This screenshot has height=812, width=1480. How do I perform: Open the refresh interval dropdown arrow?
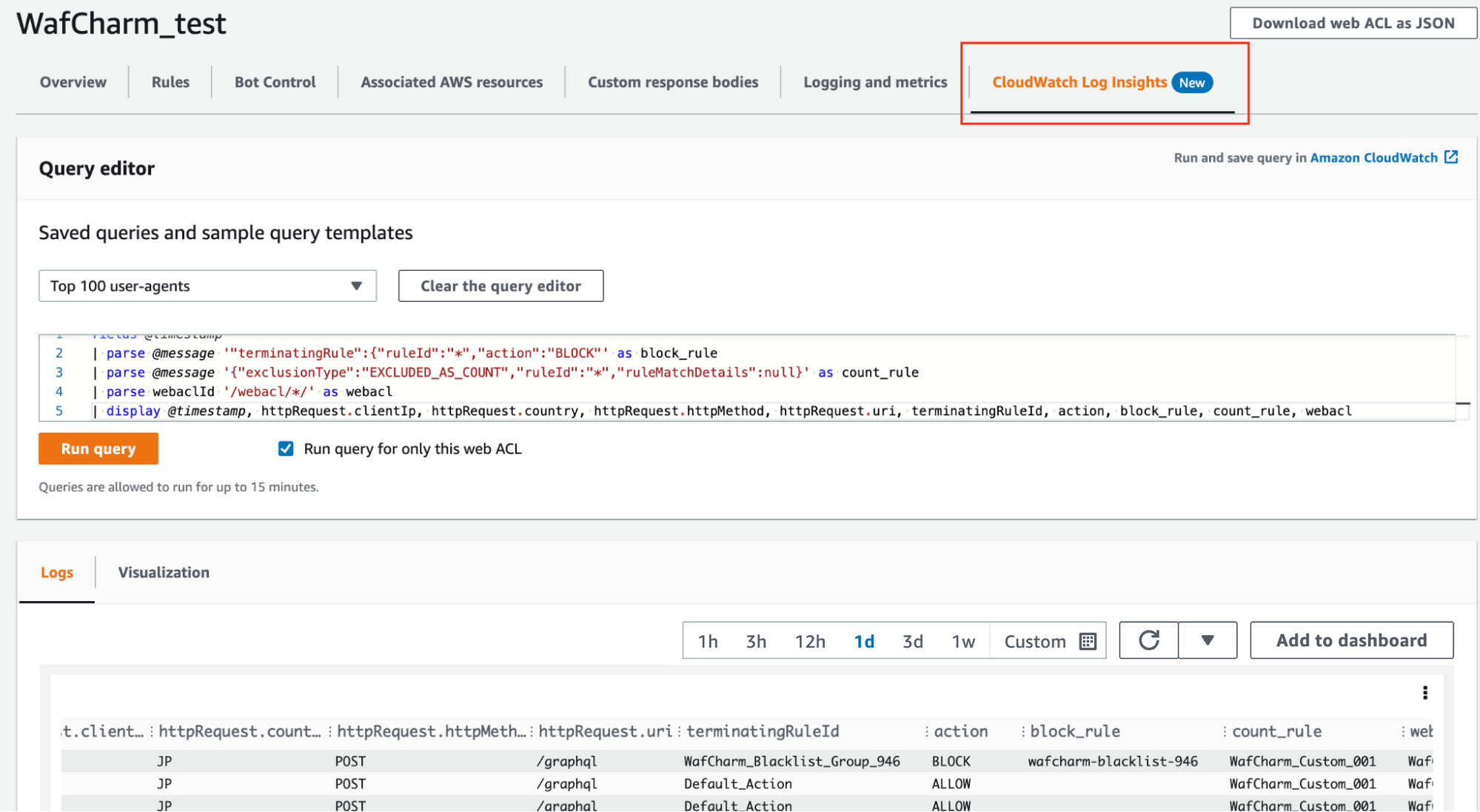(x=1208, y=640)
